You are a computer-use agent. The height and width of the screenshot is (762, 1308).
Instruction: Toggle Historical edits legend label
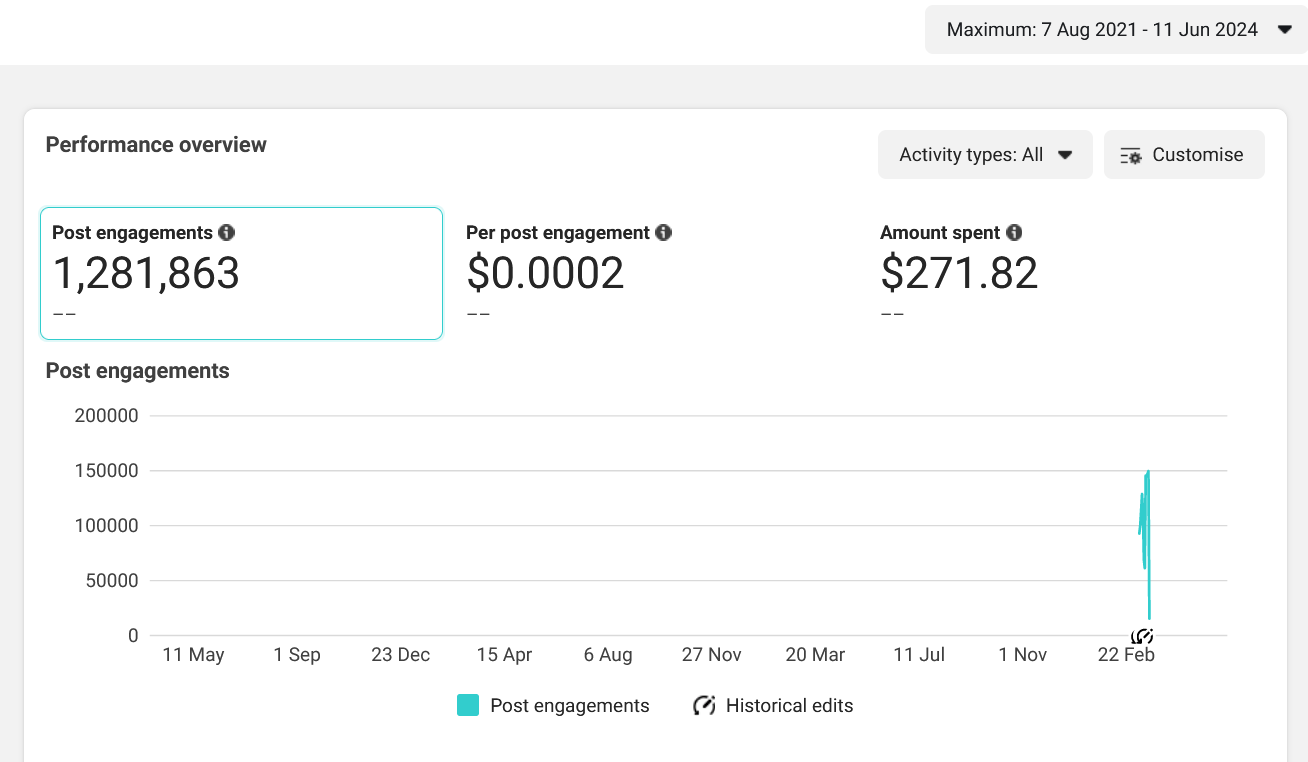pos(790,706)
